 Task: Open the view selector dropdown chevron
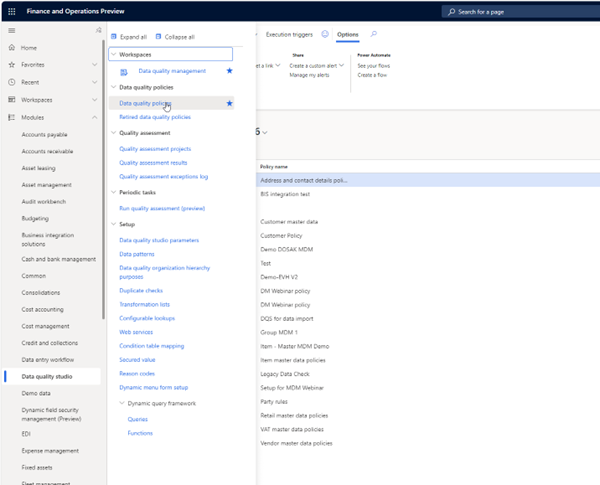pos(265,132)
